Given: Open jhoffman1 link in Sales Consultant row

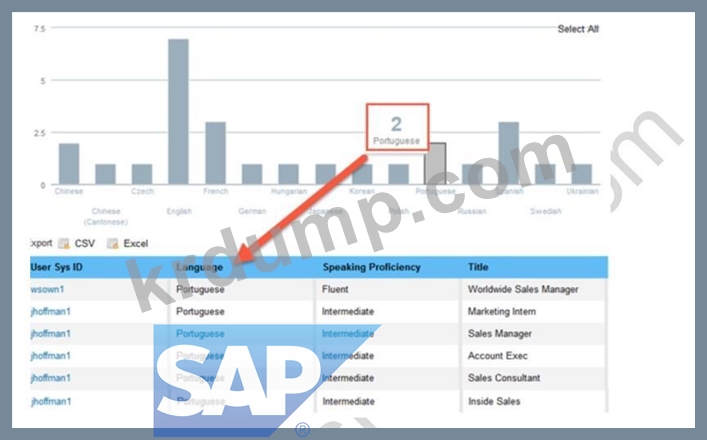Looking at the screenshot, I should (x=50, y=378).
